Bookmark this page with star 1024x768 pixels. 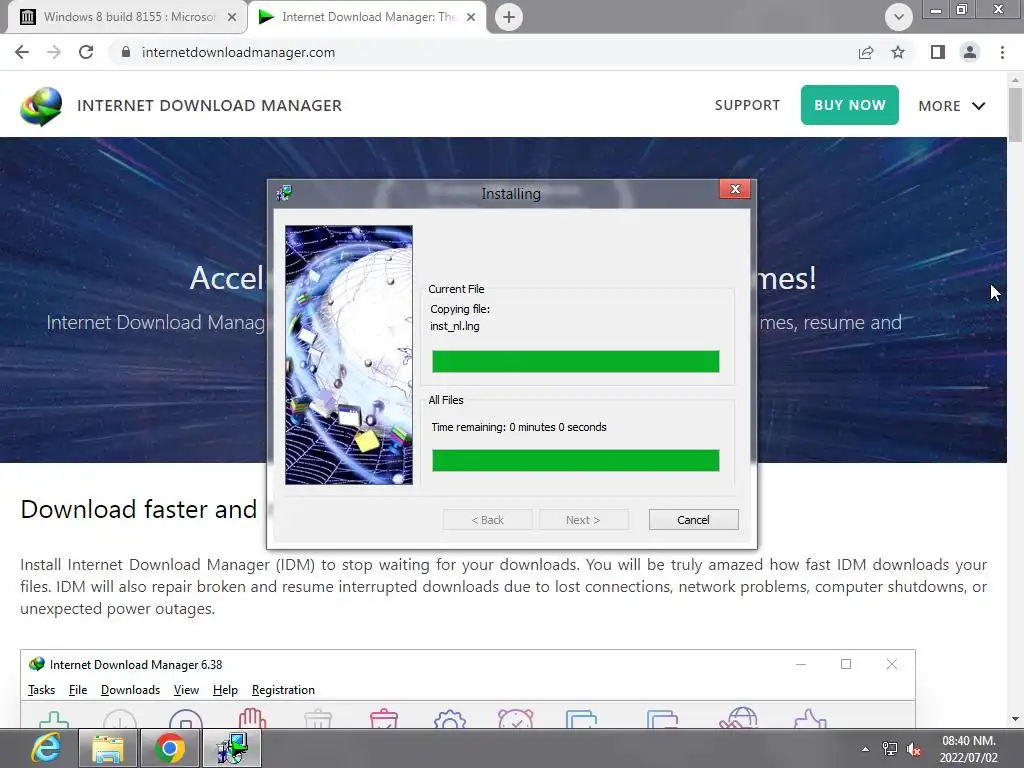click(x=898, y=52)
